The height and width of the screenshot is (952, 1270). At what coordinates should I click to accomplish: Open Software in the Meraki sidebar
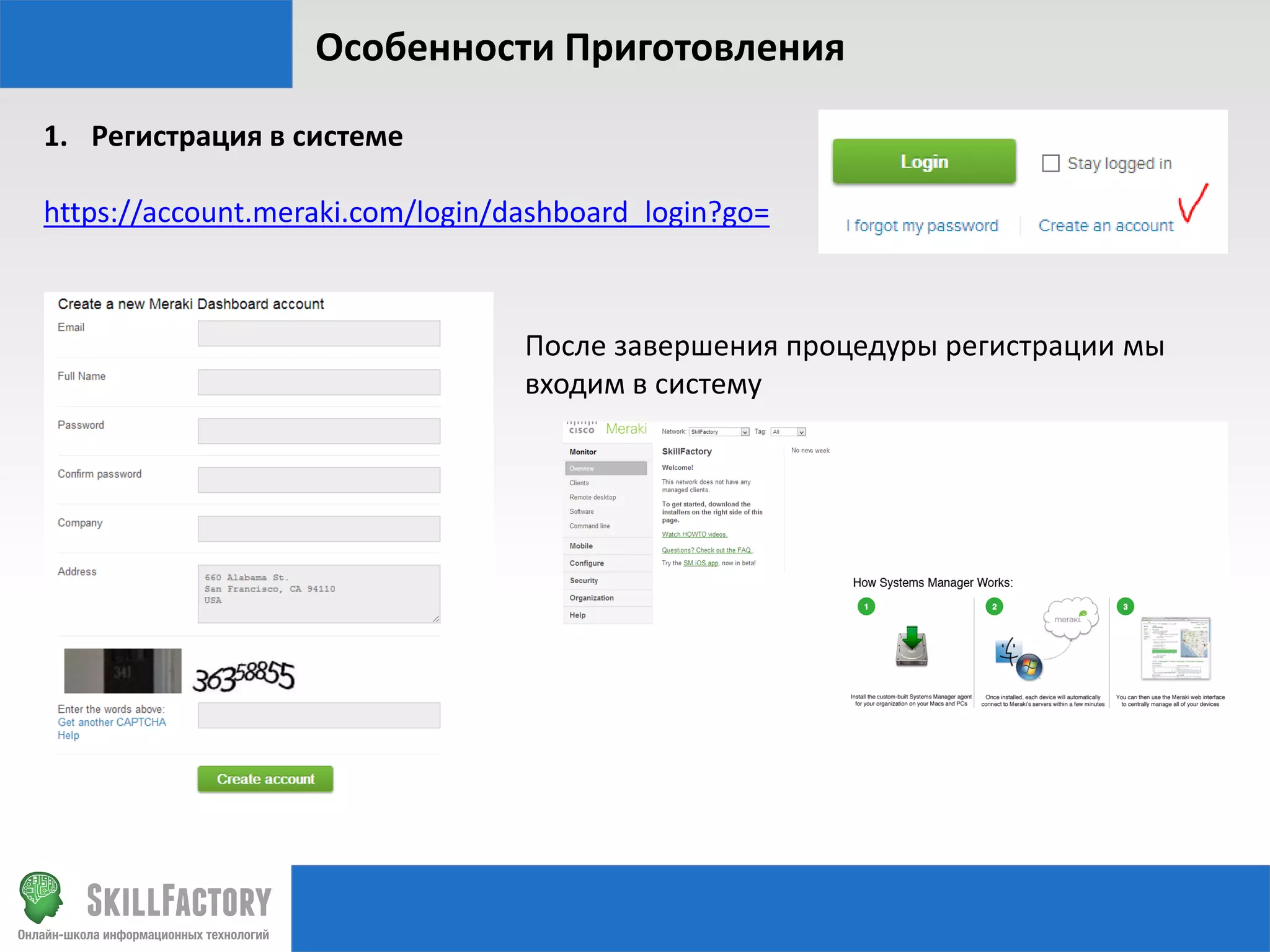pyautogui.click(x=582, y=511)
